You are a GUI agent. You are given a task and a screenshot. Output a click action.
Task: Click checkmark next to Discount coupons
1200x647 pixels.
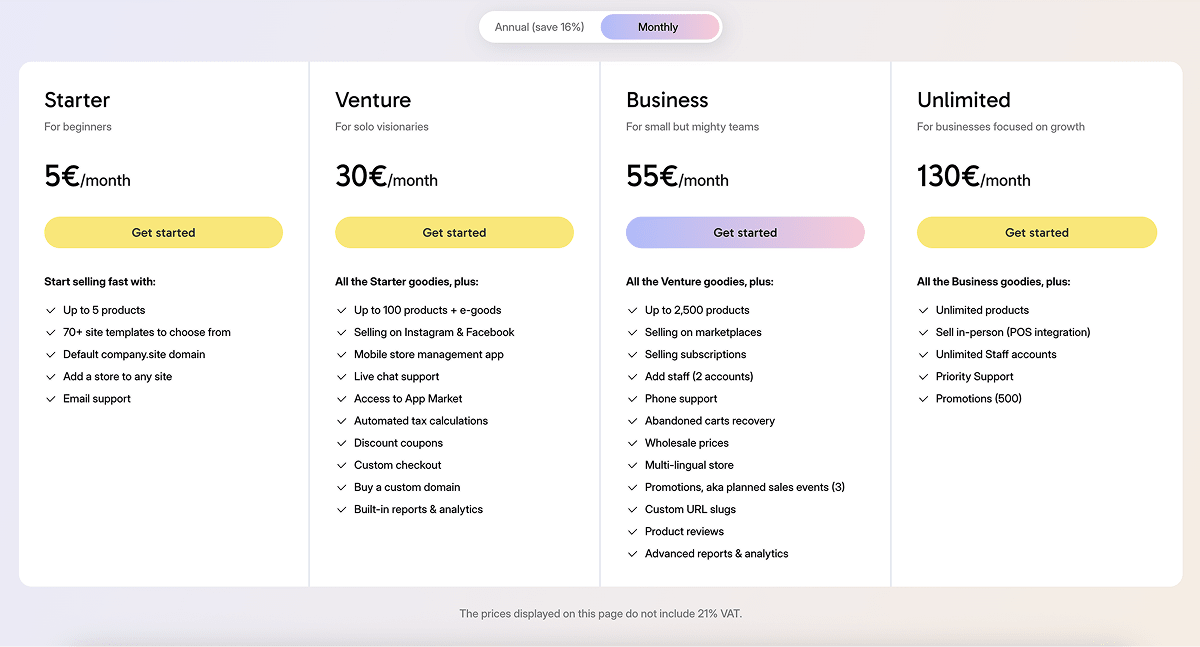point(342,443)
